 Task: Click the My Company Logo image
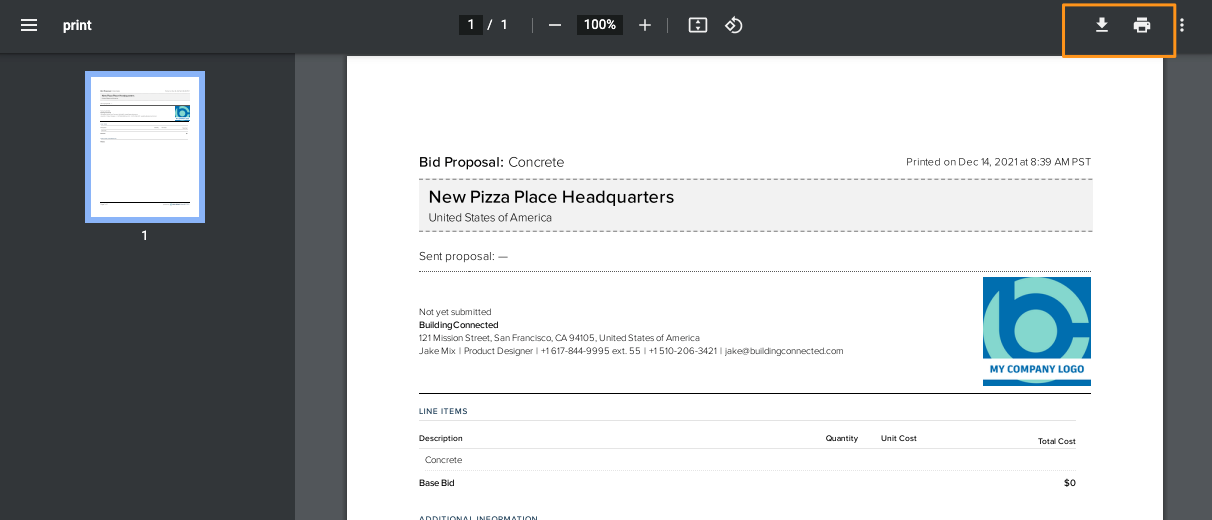point(1036,331)
